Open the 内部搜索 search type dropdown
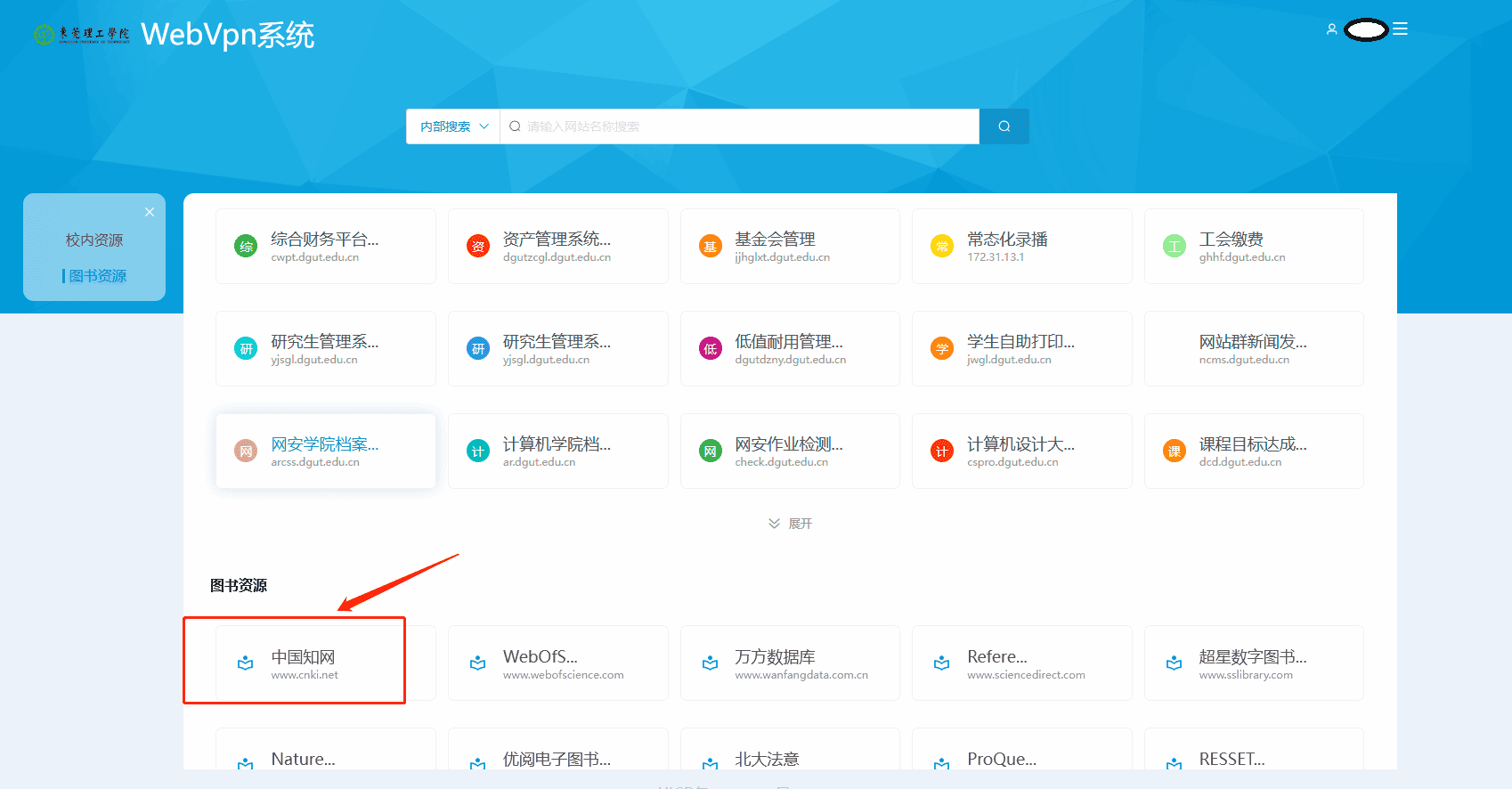 453,126
